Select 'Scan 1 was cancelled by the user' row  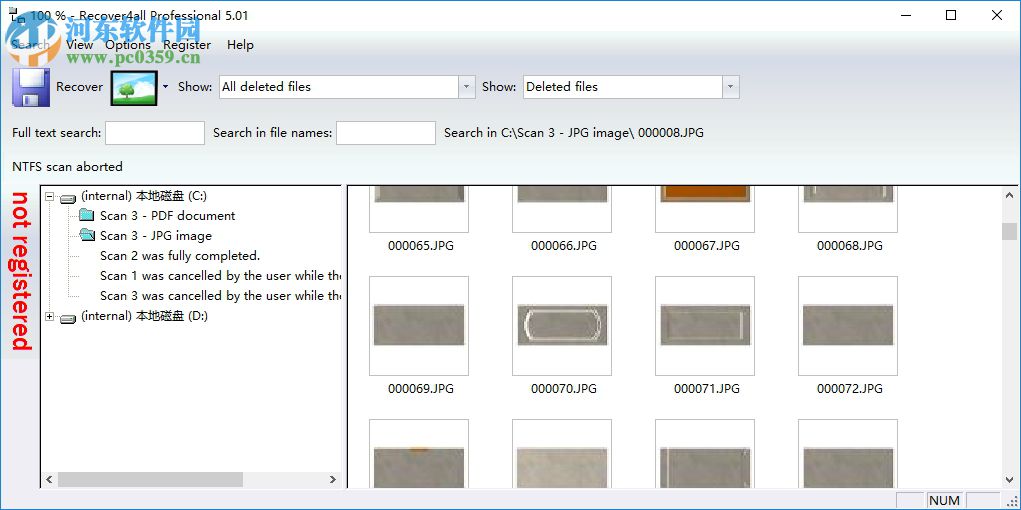220,276
